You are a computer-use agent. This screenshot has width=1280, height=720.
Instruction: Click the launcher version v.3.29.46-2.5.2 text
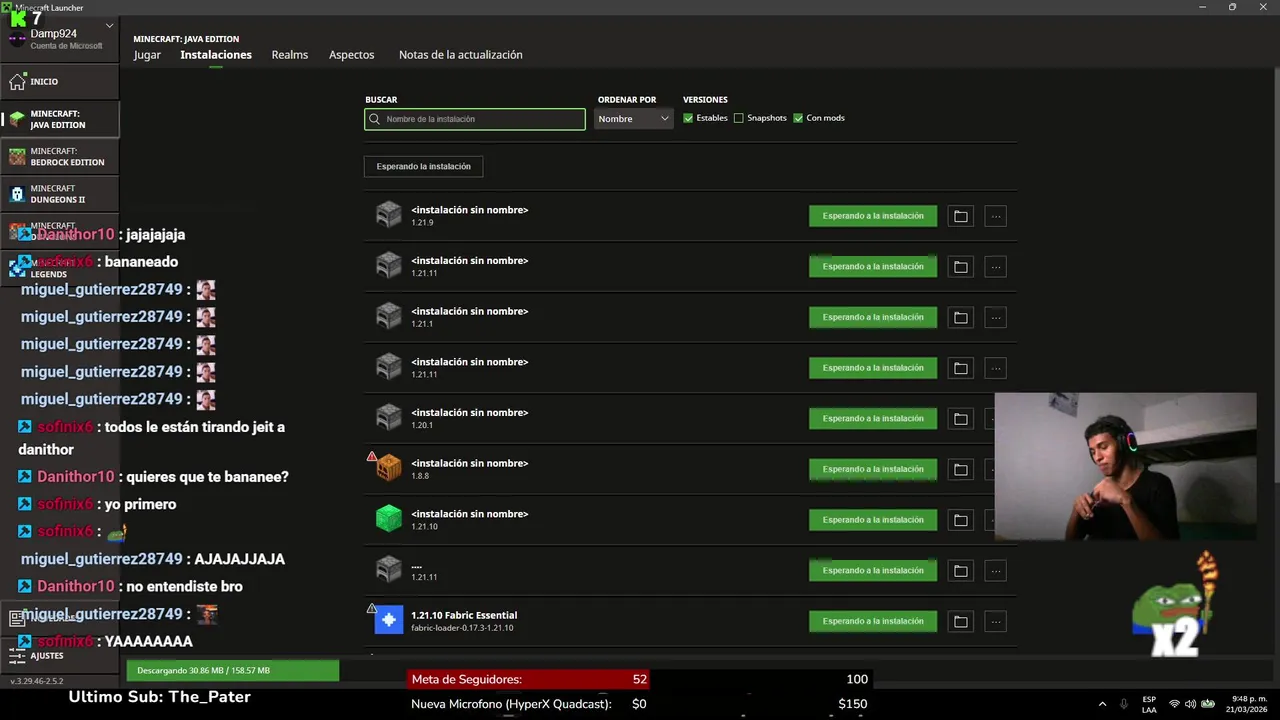[37, 681]
